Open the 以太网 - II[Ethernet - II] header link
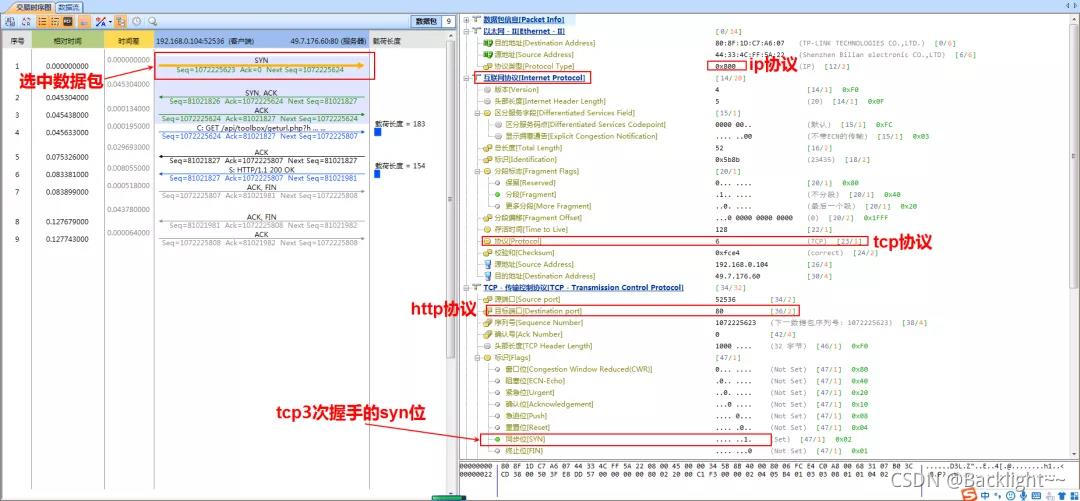This screenshot has width=1080, height=501. [523, 31]
